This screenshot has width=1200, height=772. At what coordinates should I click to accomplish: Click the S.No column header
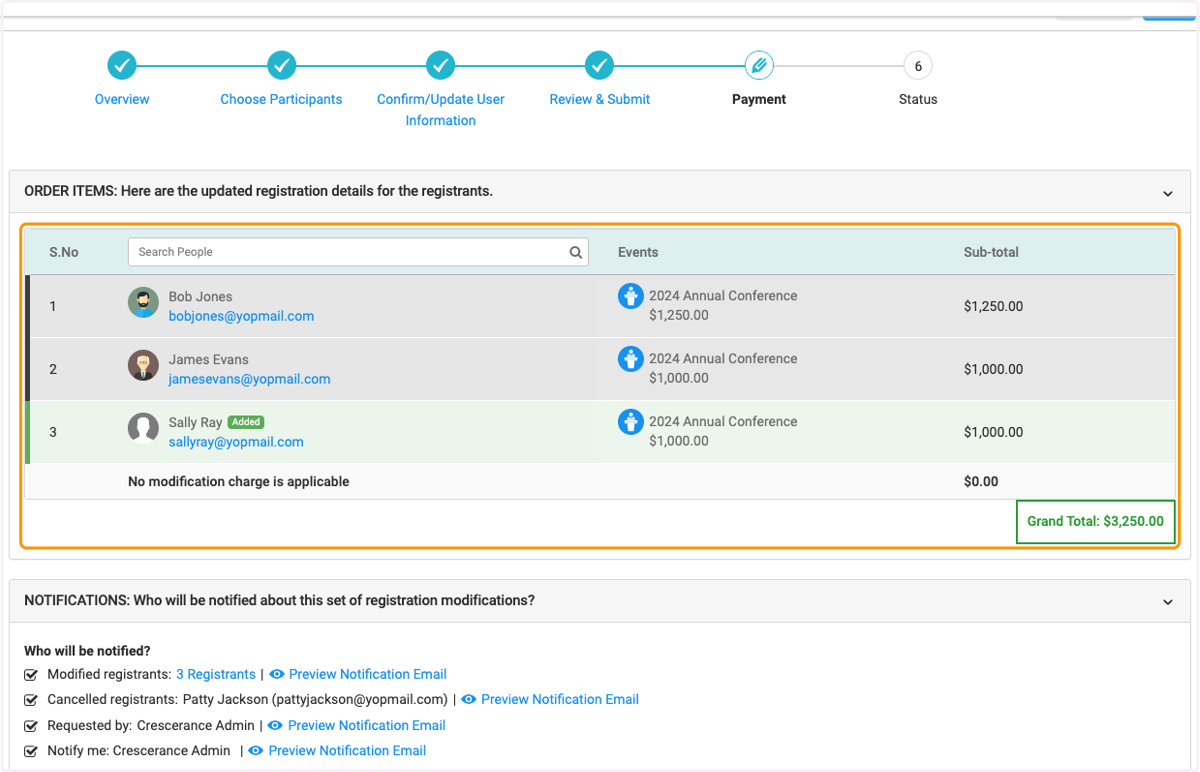coord(64,252)
